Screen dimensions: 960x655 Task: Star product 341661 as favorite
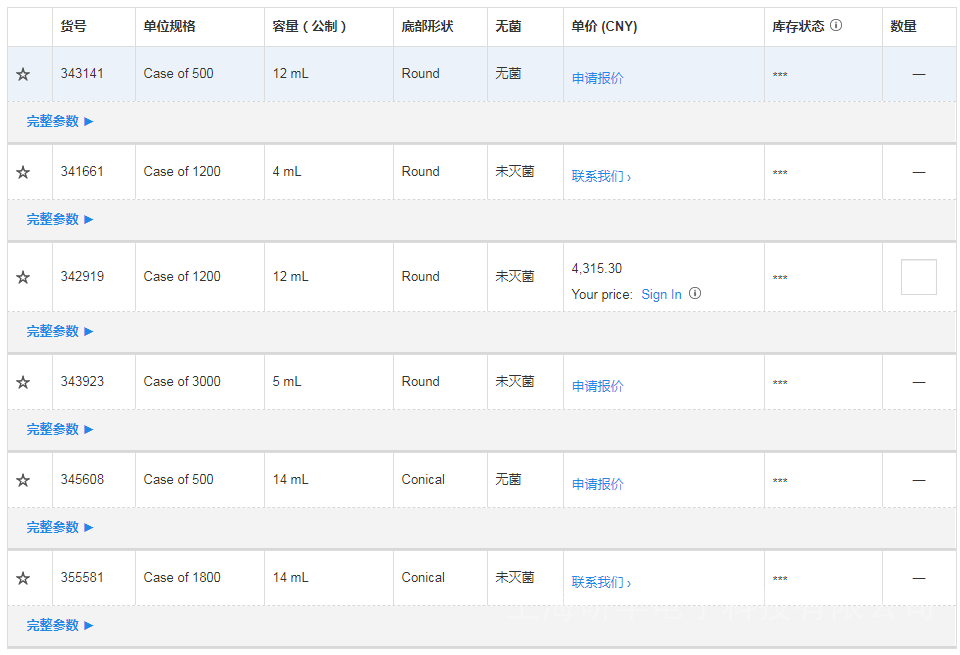coord(23,172)
